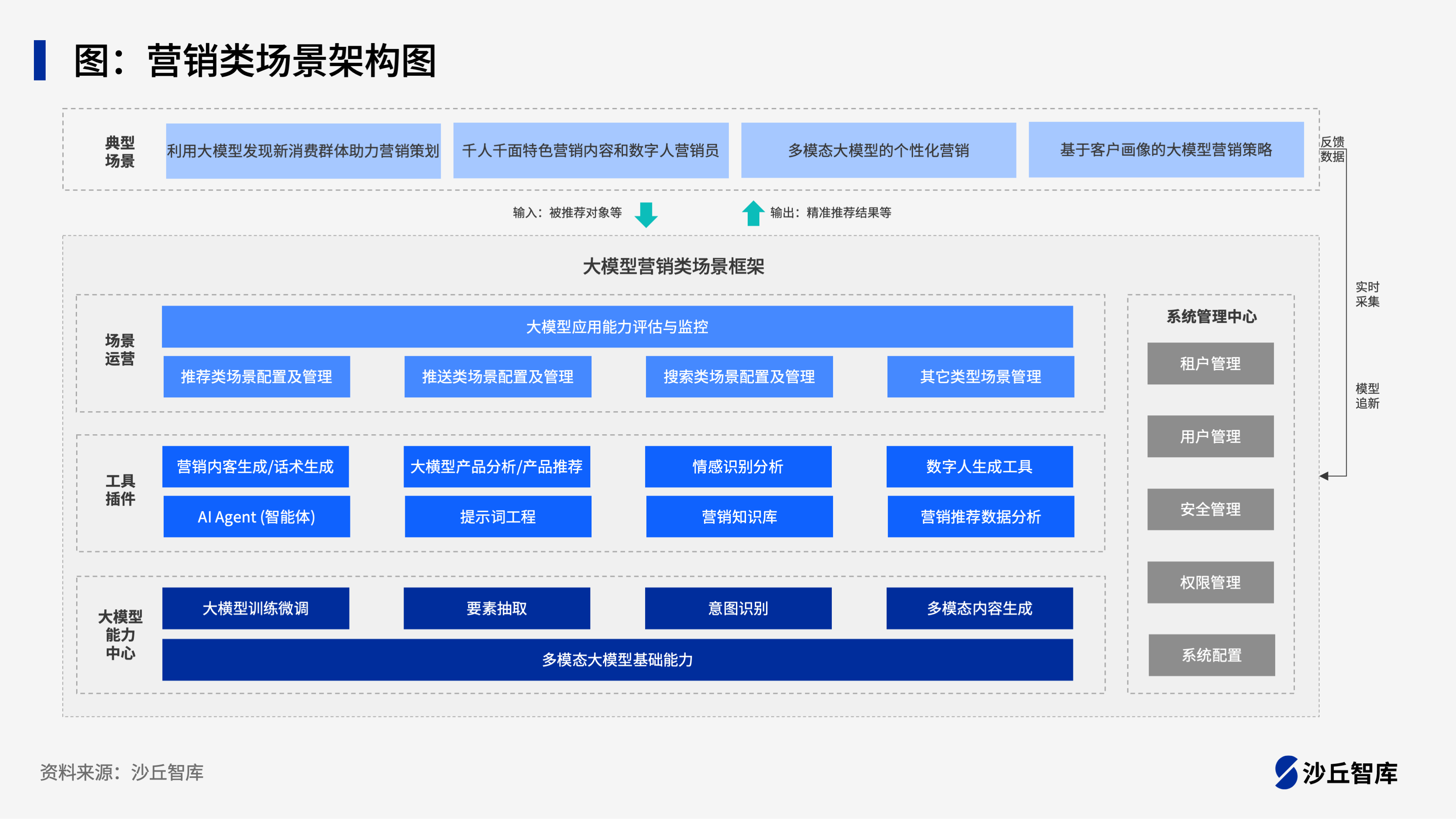Click the 安全管理 box
Image resolution: width=1456 pixels, height=819 pixels.
click(x=1210, y=509)
